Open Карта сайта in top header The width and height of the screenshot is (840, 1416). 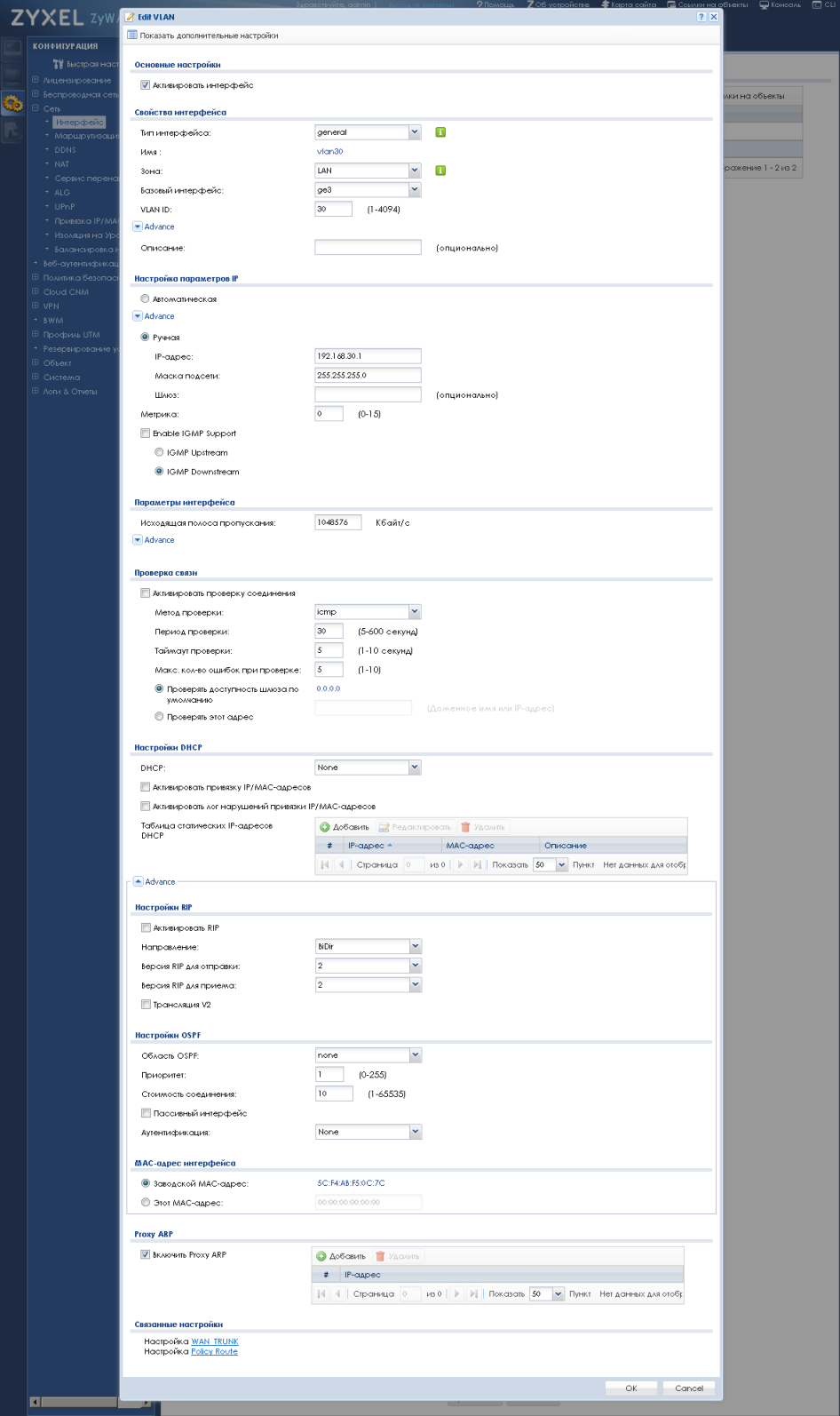(629, 4)
